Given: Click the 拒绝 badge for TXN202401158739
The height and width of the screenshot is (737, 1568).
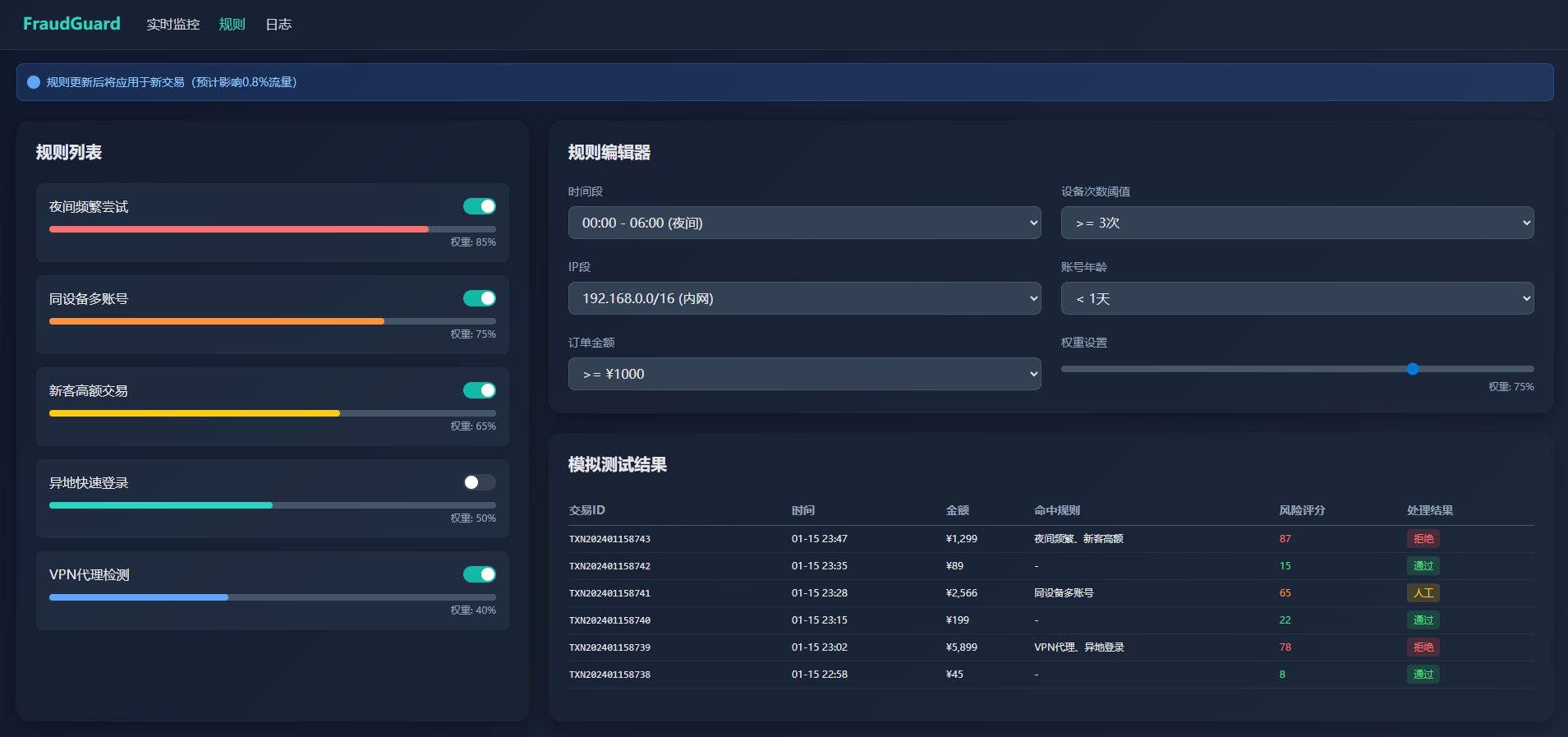Looking at the screenshot, I should tap(1423, 647).
